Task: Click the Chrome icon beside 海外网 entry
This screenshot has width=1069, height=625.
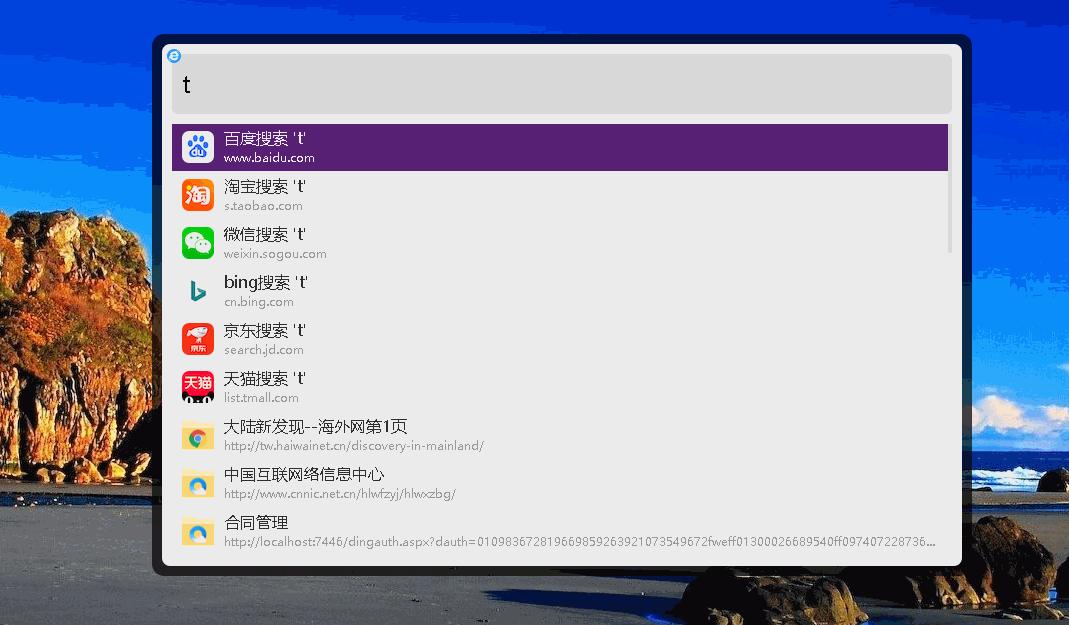Action: (197, 435)
